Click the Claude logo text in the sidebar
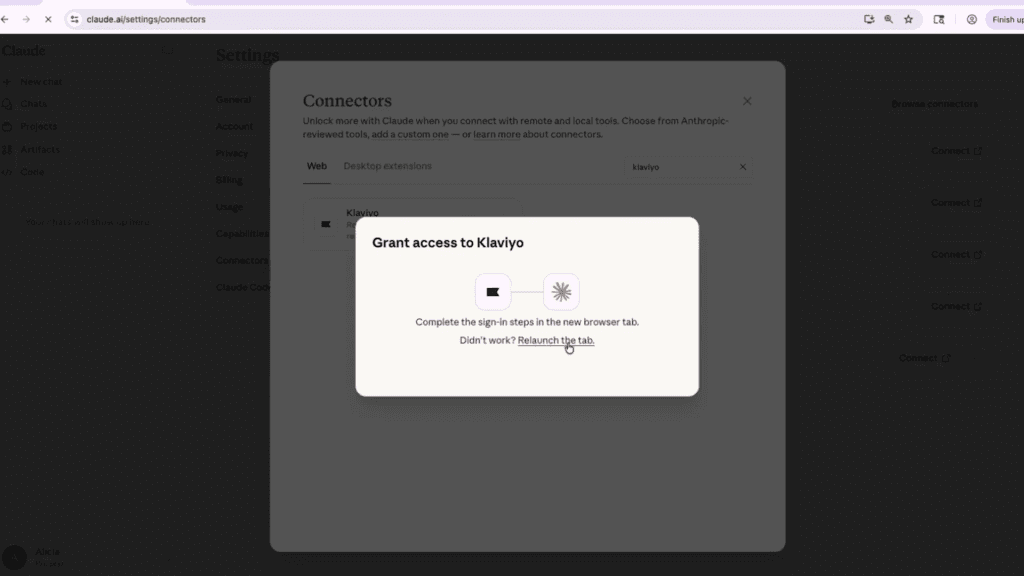Viewport: 1024px width, 576px height. 24,51
